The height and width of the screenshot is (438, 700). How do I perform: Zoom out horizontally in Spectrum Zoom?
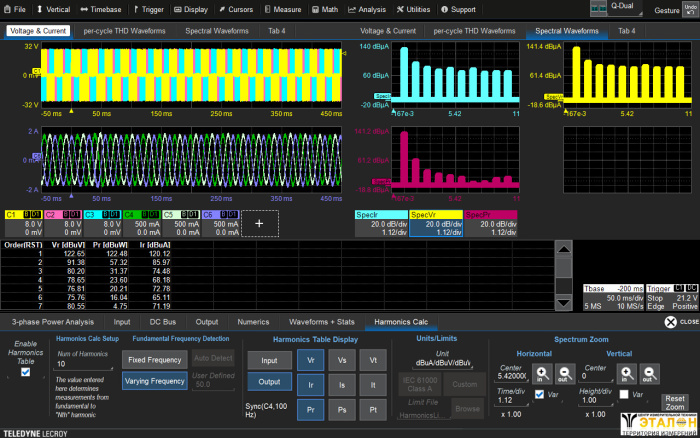tap(566, 372)
